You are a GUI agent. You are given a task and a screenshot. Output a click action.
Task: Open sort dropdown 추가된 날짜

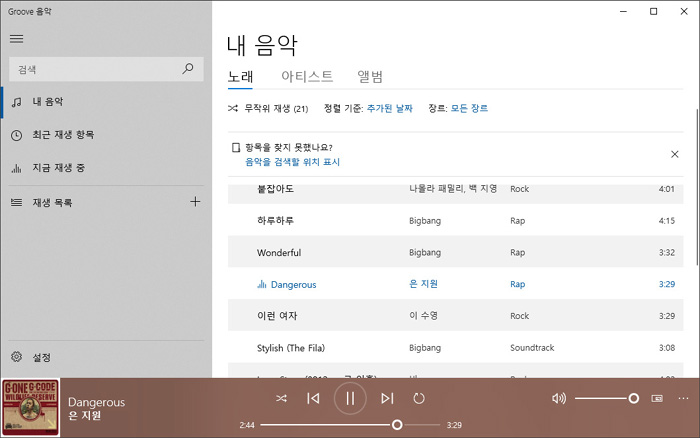(x=389, y=108)
